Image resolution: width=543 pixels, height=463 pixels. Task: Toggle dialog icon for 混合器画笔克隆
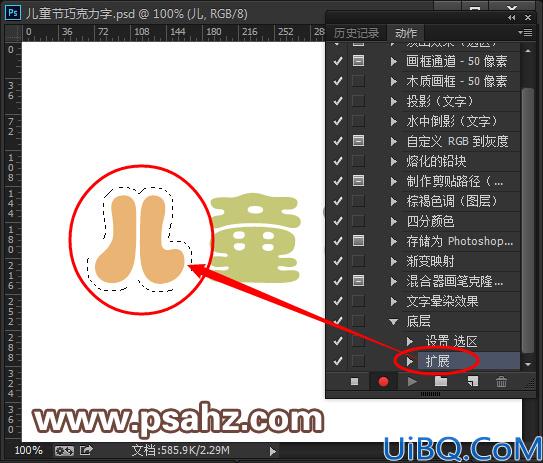click(x=358, y=281)
